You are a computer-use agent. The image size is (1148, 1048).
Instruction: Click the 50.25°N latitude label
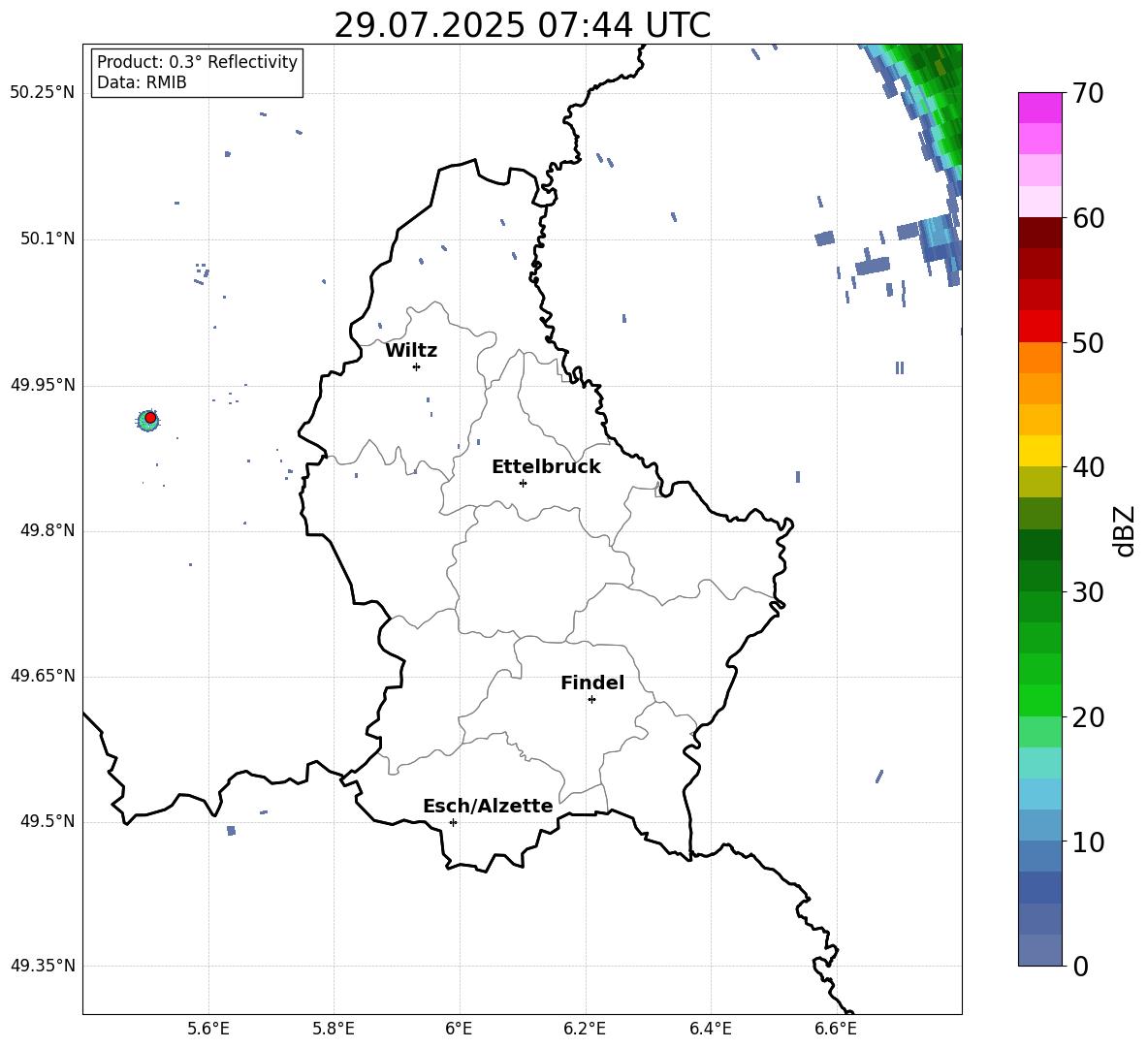pyautogui.click(x=43, y=93)
